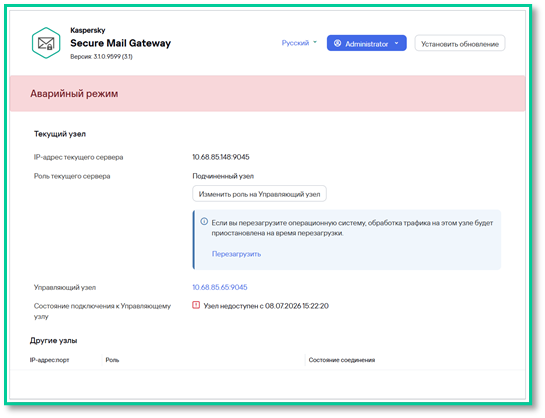This screenshot has width=545, height=418.
Task: Click the Текущий узел section heading
Action: point(60,134)
